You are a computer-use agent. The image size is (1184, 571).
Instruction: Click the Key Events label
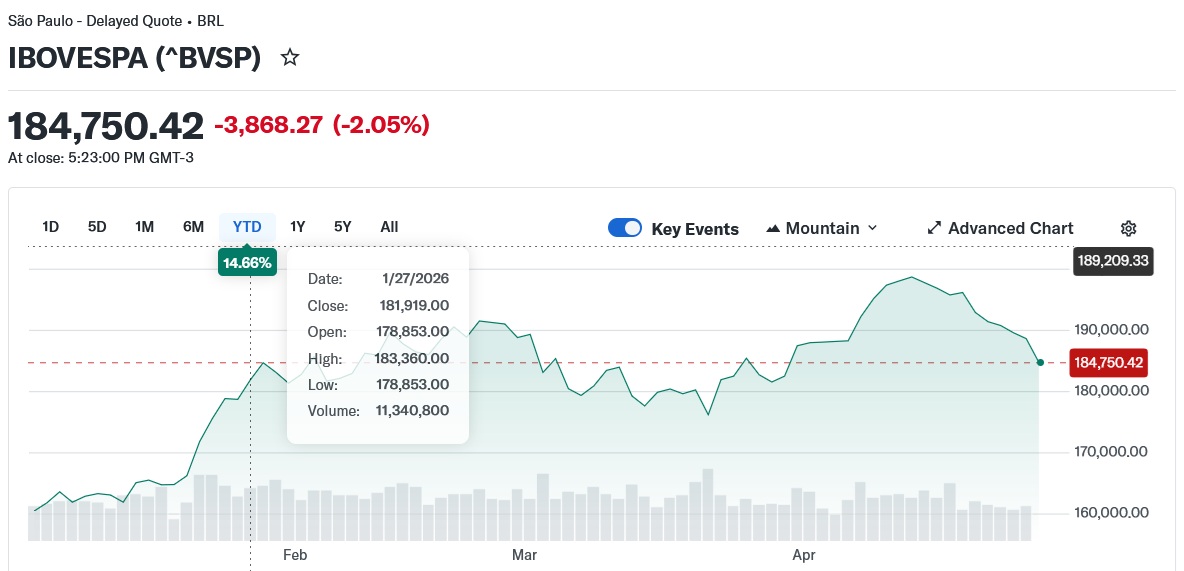tap(695, 229)
